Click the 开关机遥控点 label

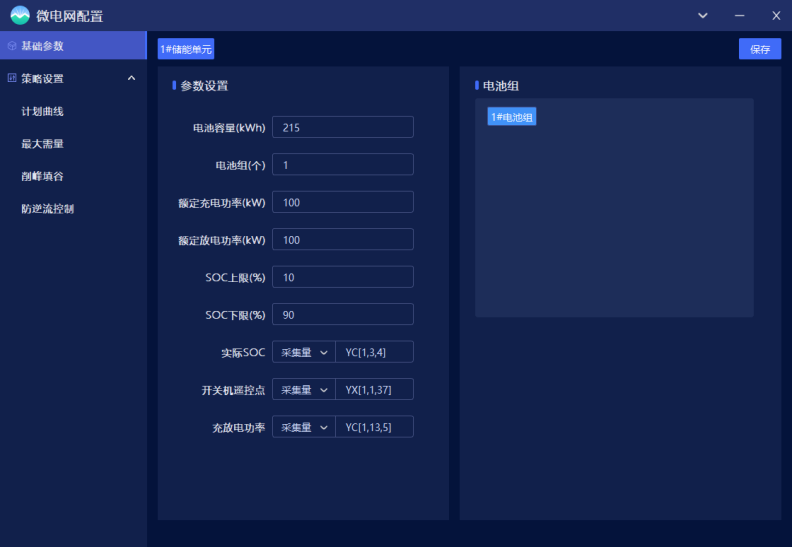[233, 390]
